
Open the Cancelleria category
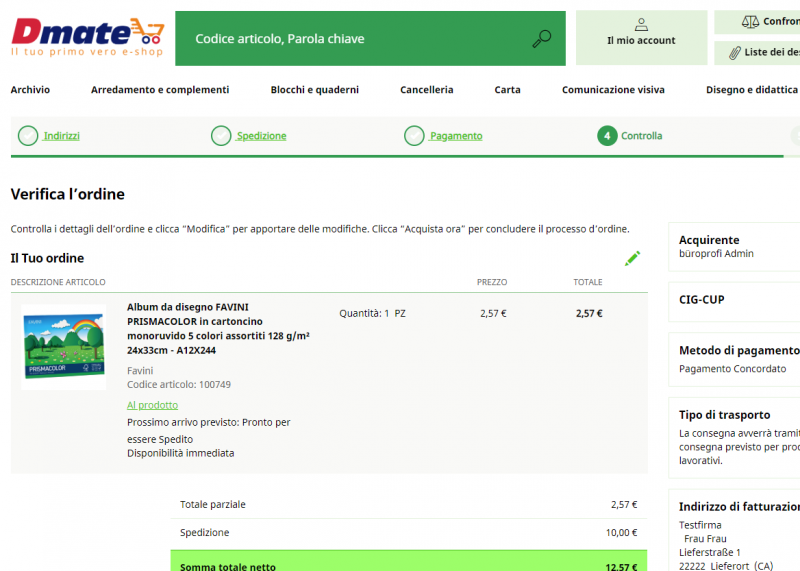coord(427,90)
